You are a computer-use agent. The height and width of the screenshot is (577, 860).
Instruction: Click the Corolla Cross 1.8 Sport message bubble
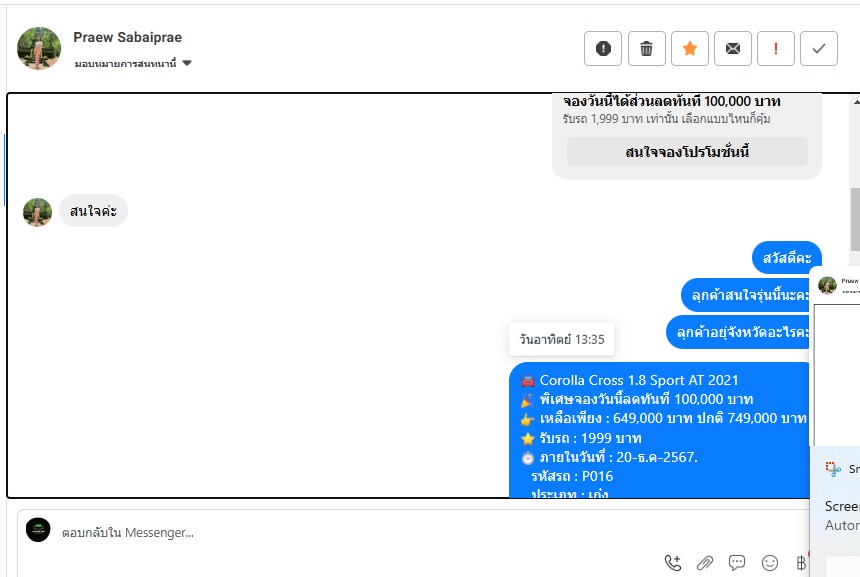[x=660, y=429]
